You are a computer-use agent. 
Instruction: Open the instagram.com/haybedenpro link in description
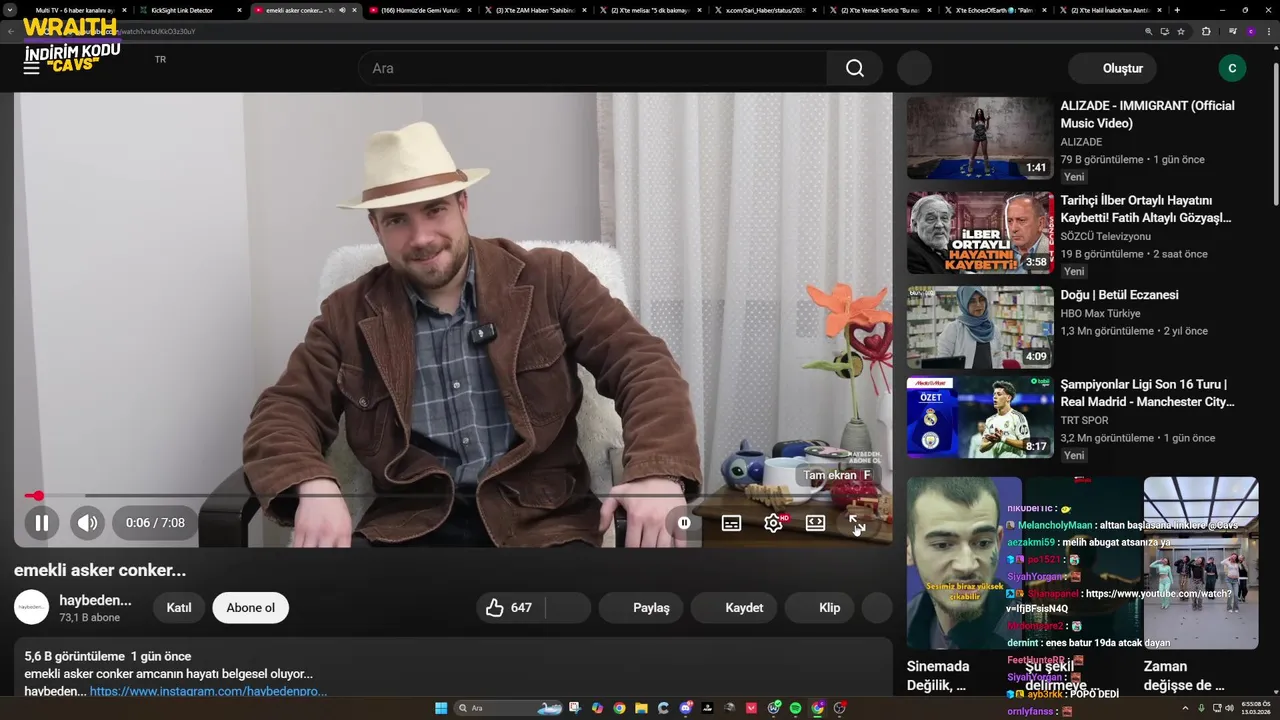208,691
